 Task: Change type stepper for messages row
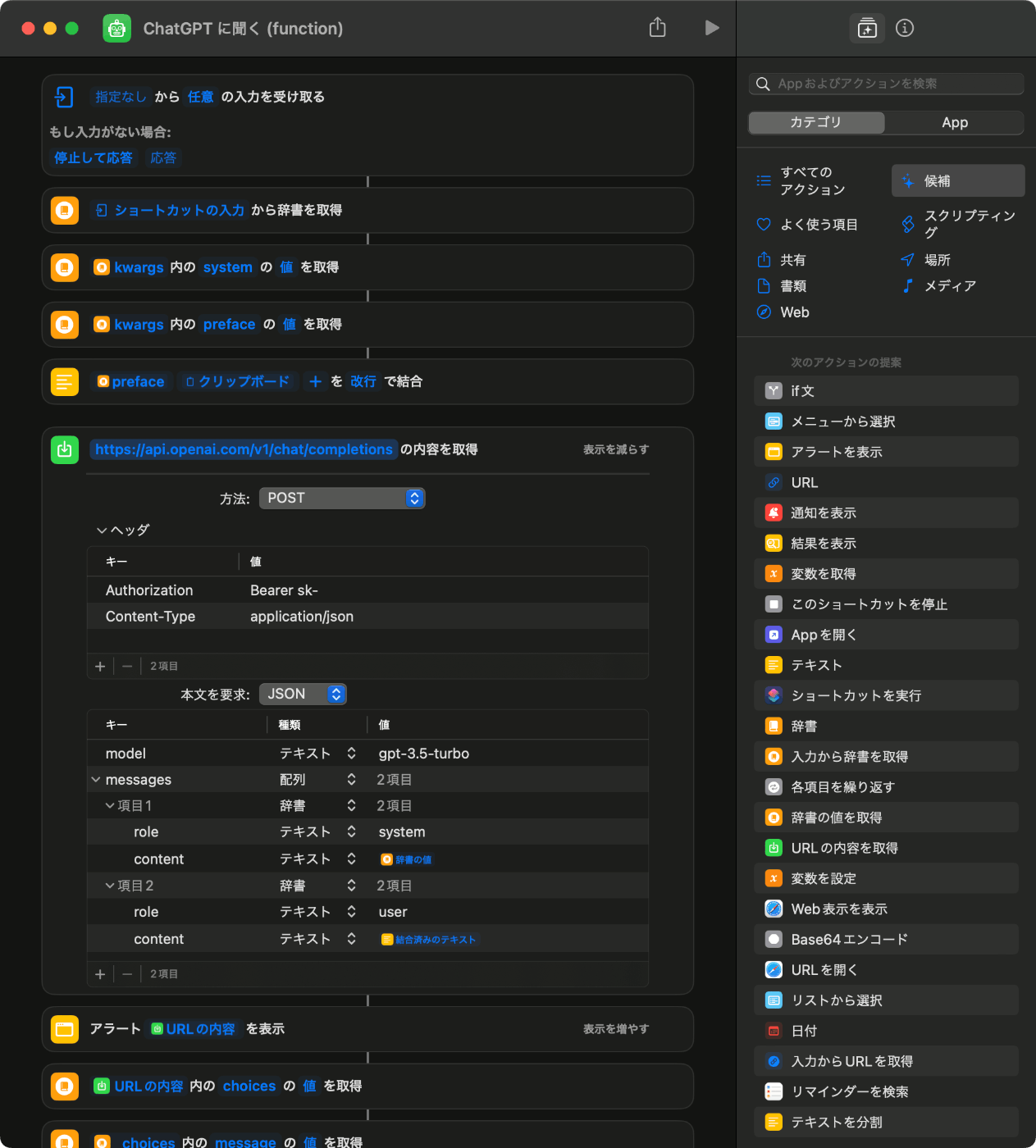coord(351,780)
